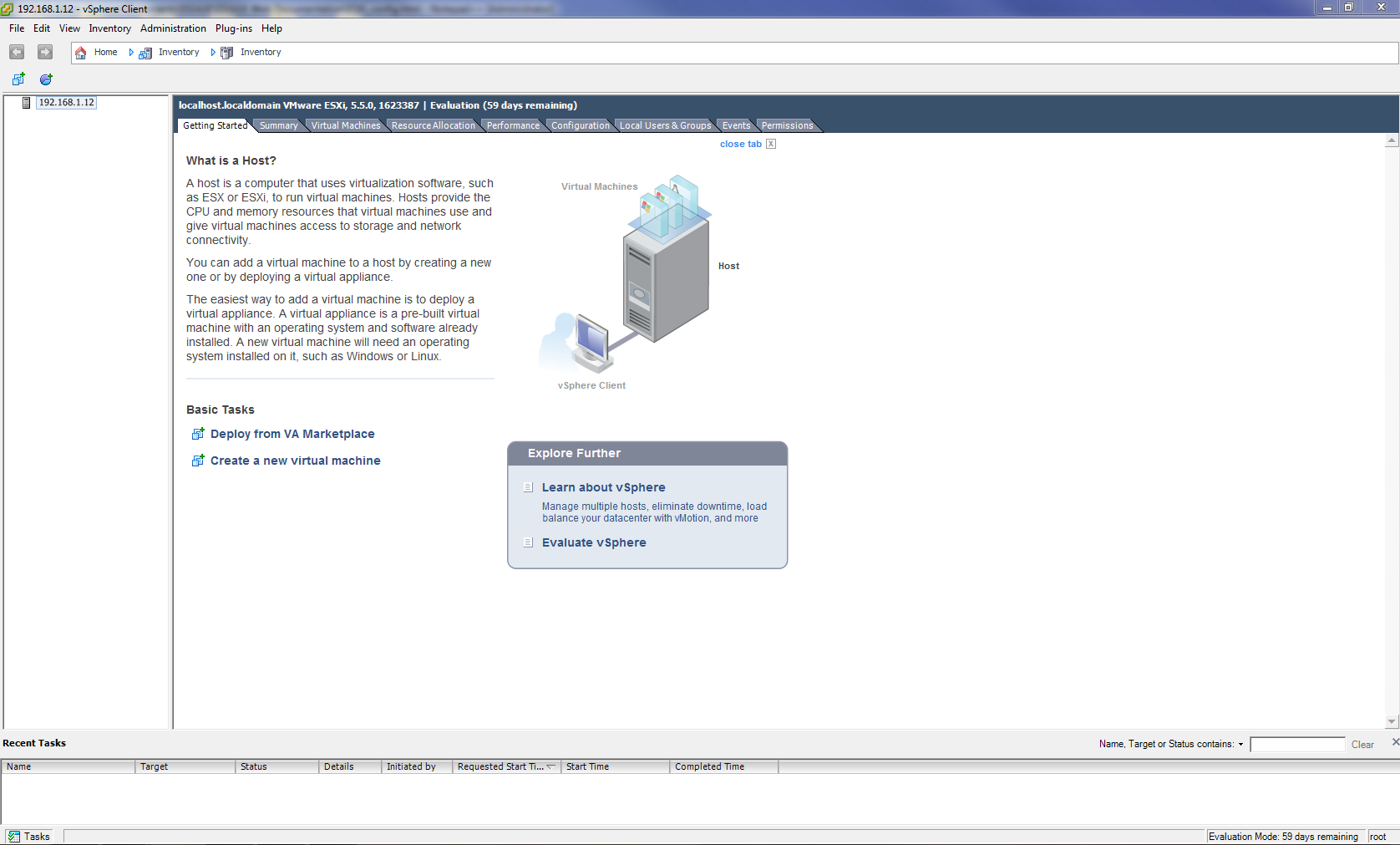
Task: Open the File menu
Action: click(17, 28)
